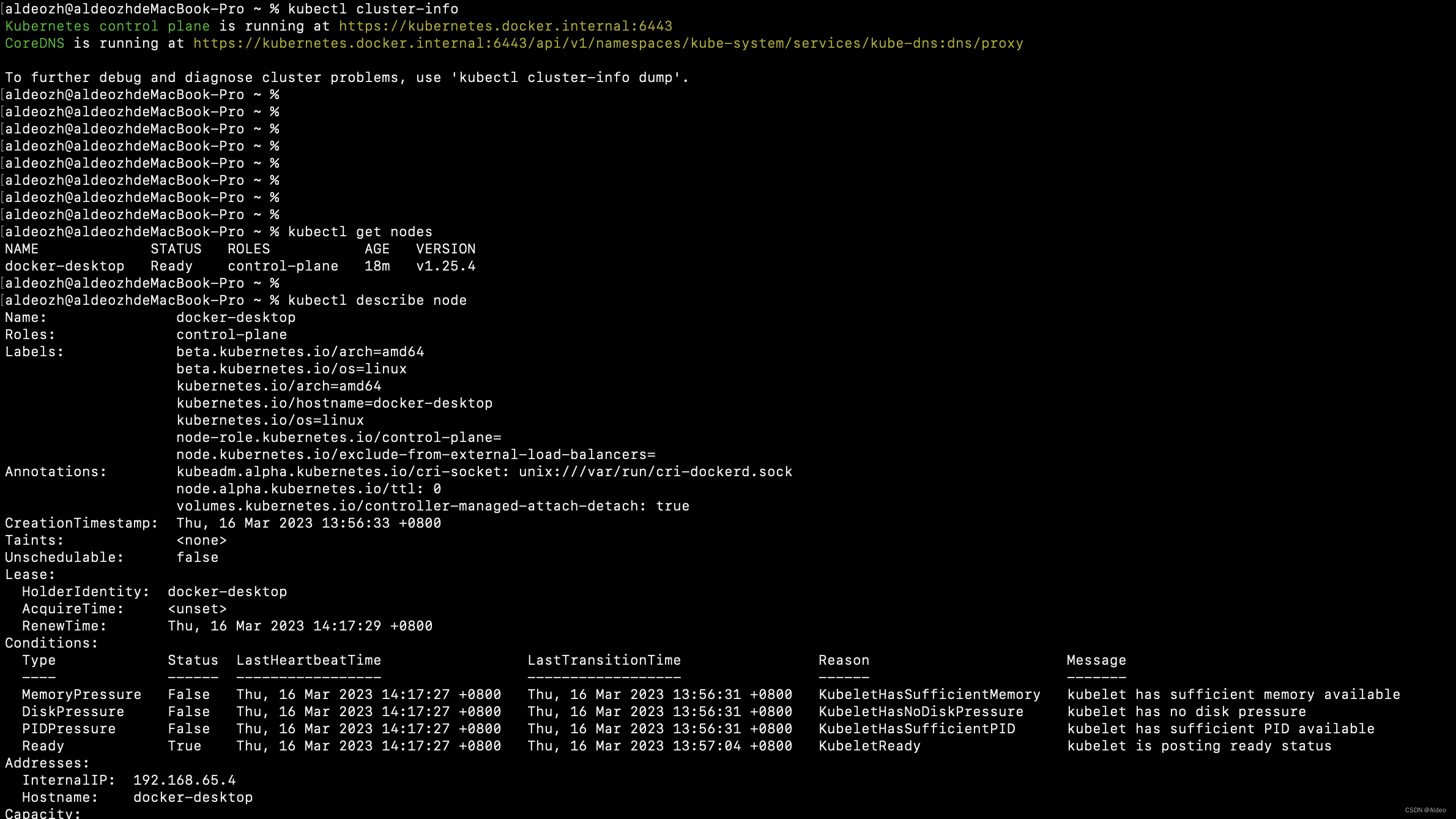Click the LastTransitionTime column header

click(603, 660)
